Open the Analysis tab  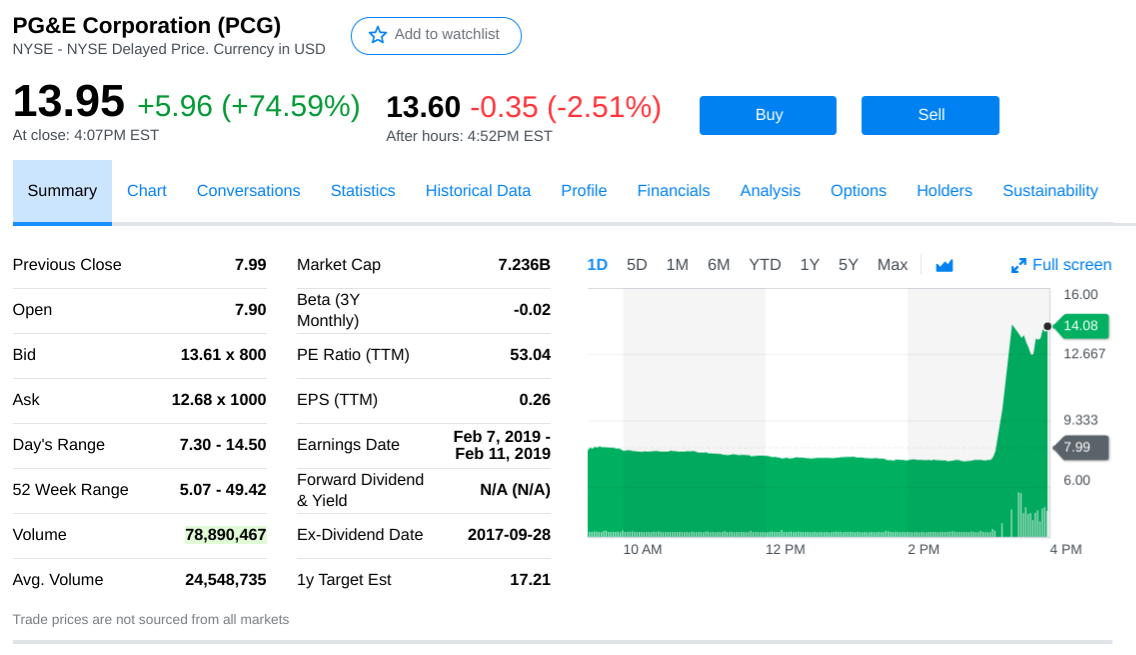coord(770,191)
